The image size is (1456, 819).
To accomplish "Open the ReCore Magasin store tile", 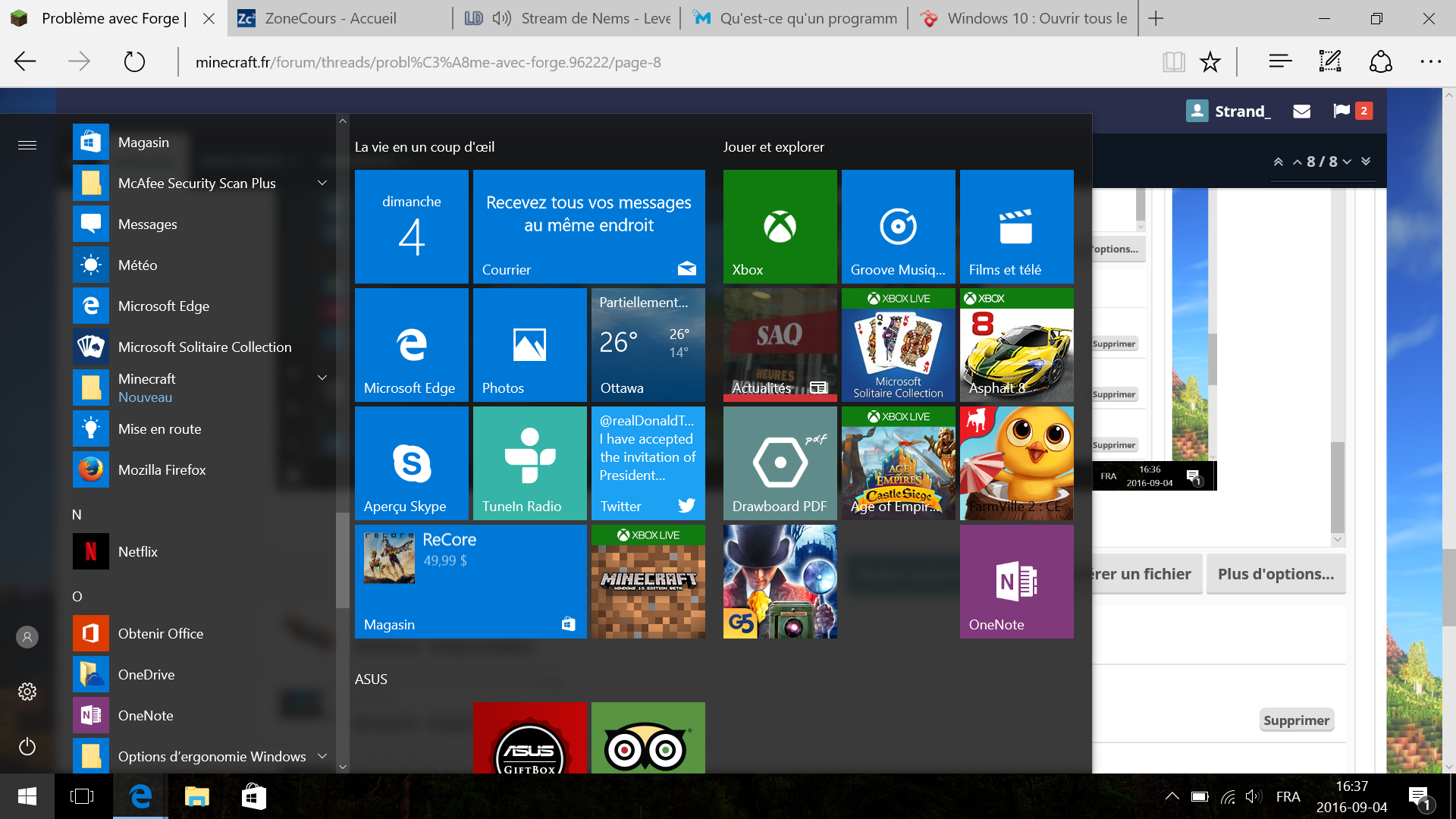I will point(470,581).
